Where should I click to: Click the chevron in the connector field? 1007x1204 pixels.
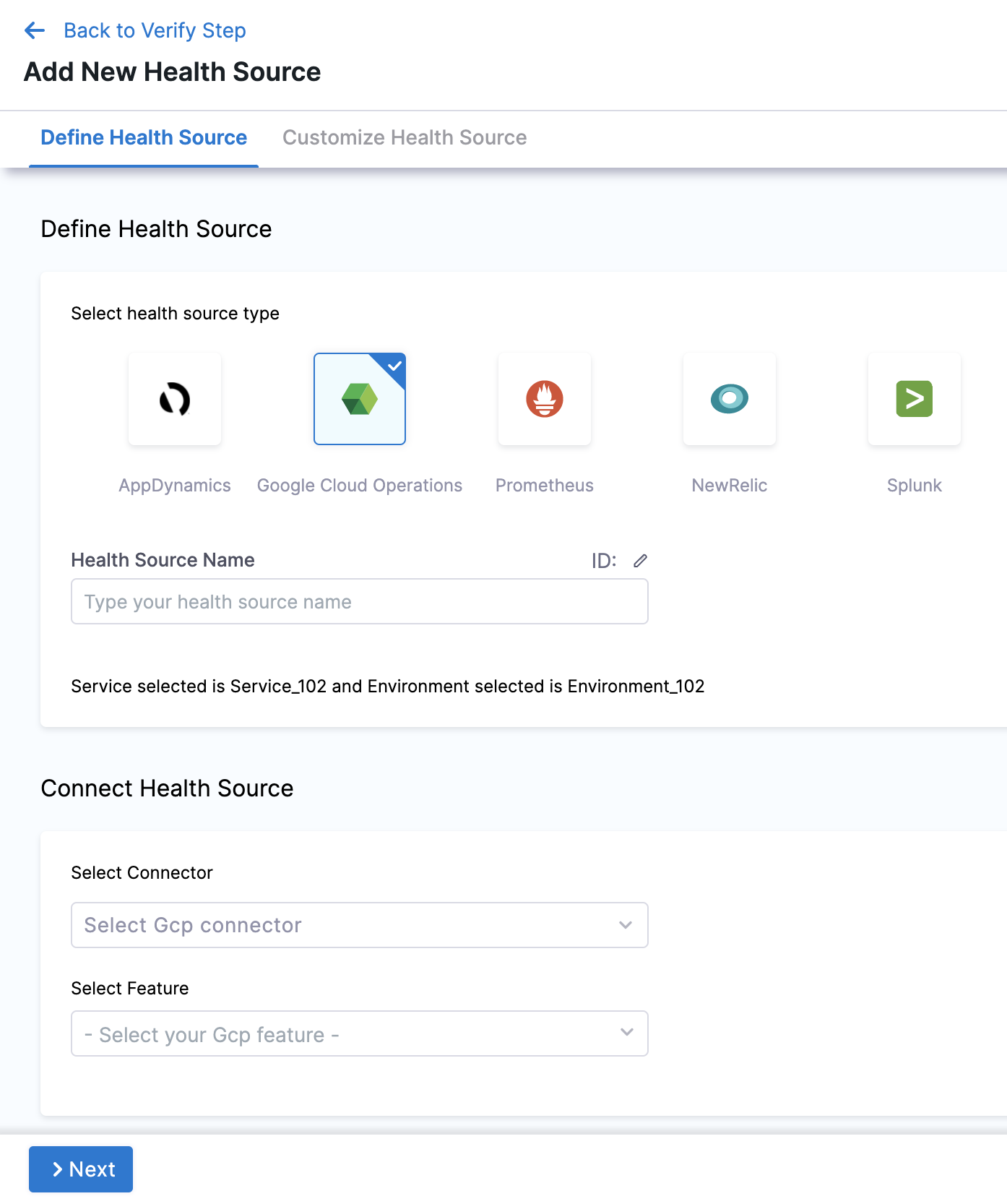click(x=626, y=925)
